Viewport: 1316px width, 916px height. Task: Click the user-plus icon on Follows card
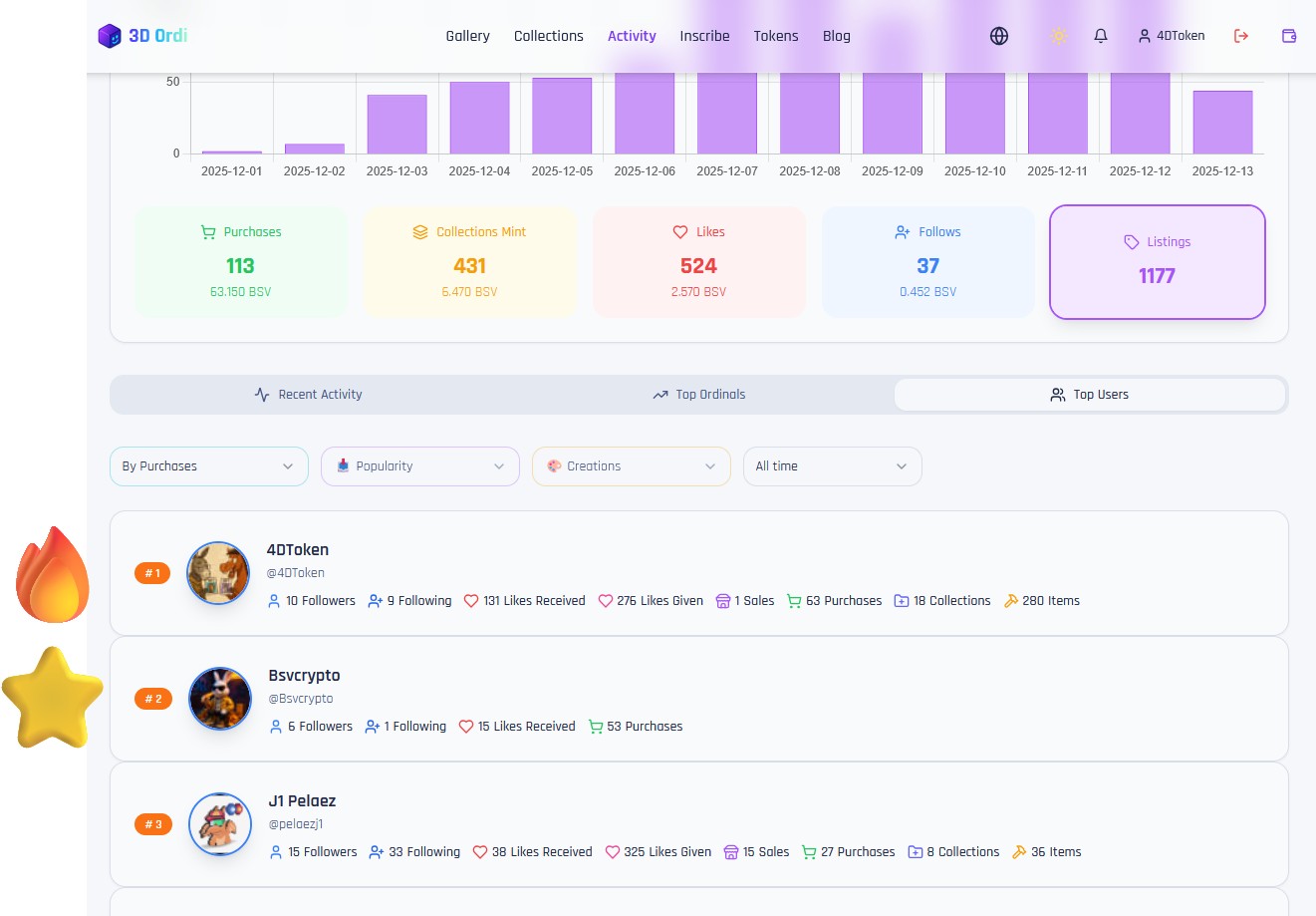coord(903,232)
